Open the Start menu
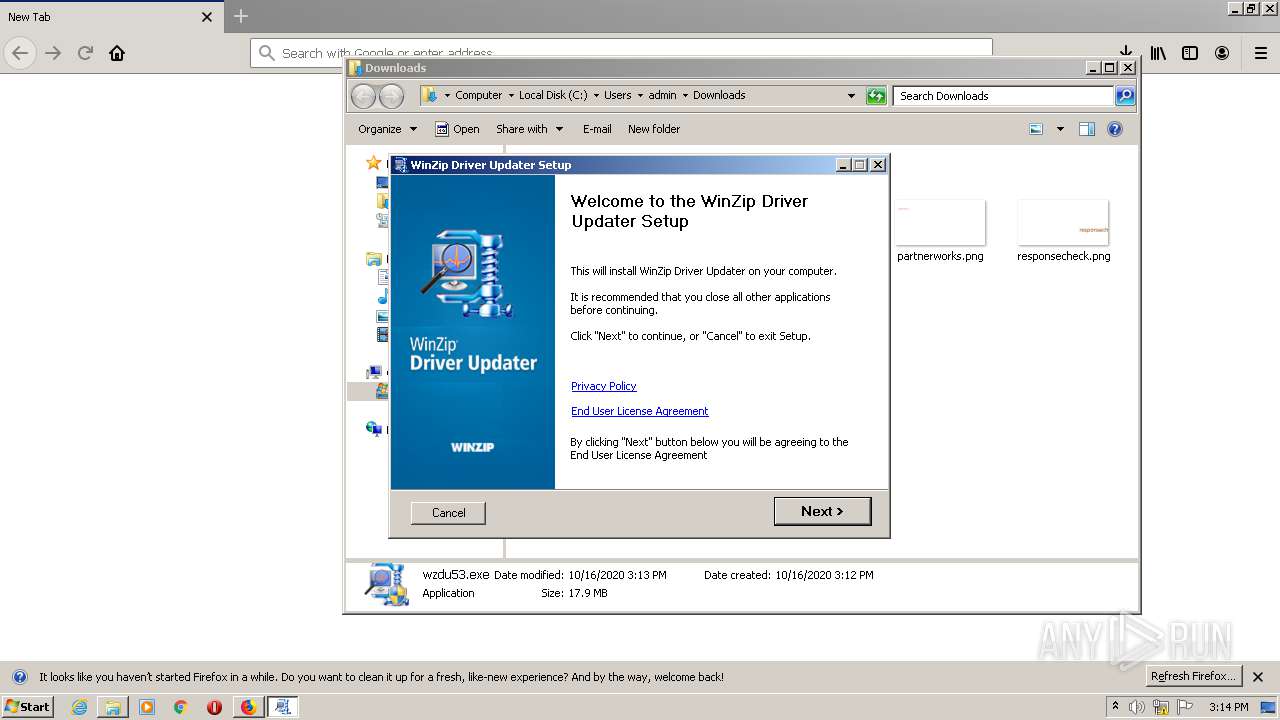The image size is (1280, 720). 27,706
